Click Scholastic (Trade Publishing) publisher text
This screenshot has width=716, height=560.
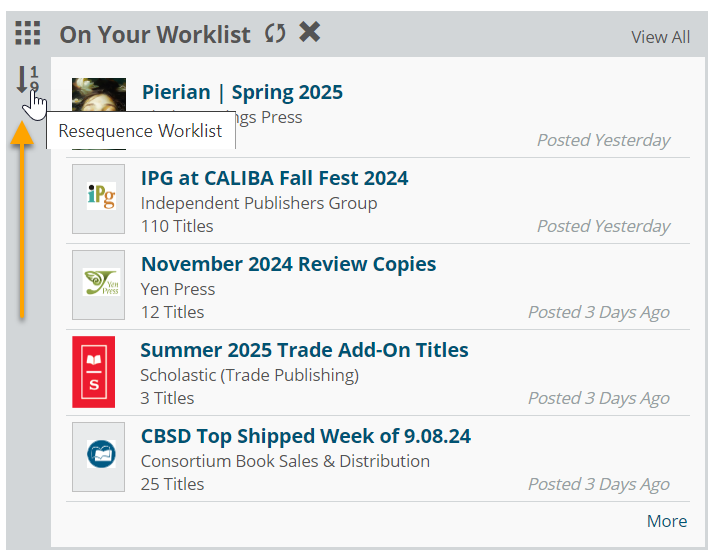(x=249, y=375)
